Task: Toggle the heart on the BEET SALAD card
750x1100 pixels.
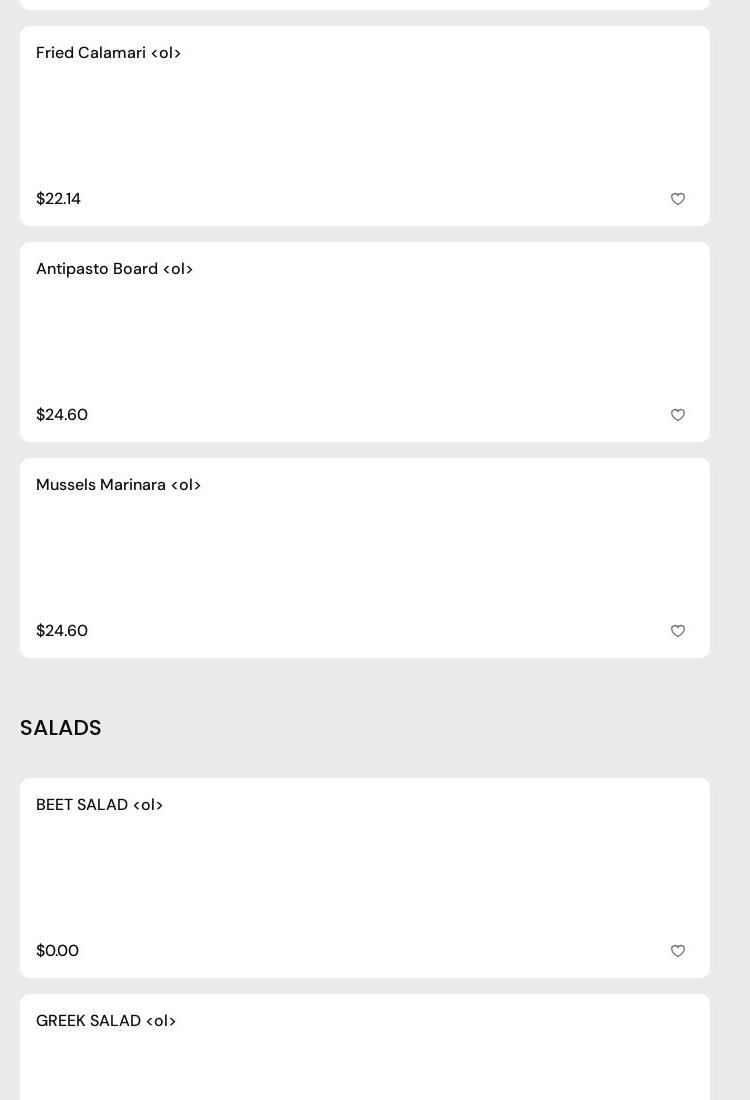Action: coord(678,951)
